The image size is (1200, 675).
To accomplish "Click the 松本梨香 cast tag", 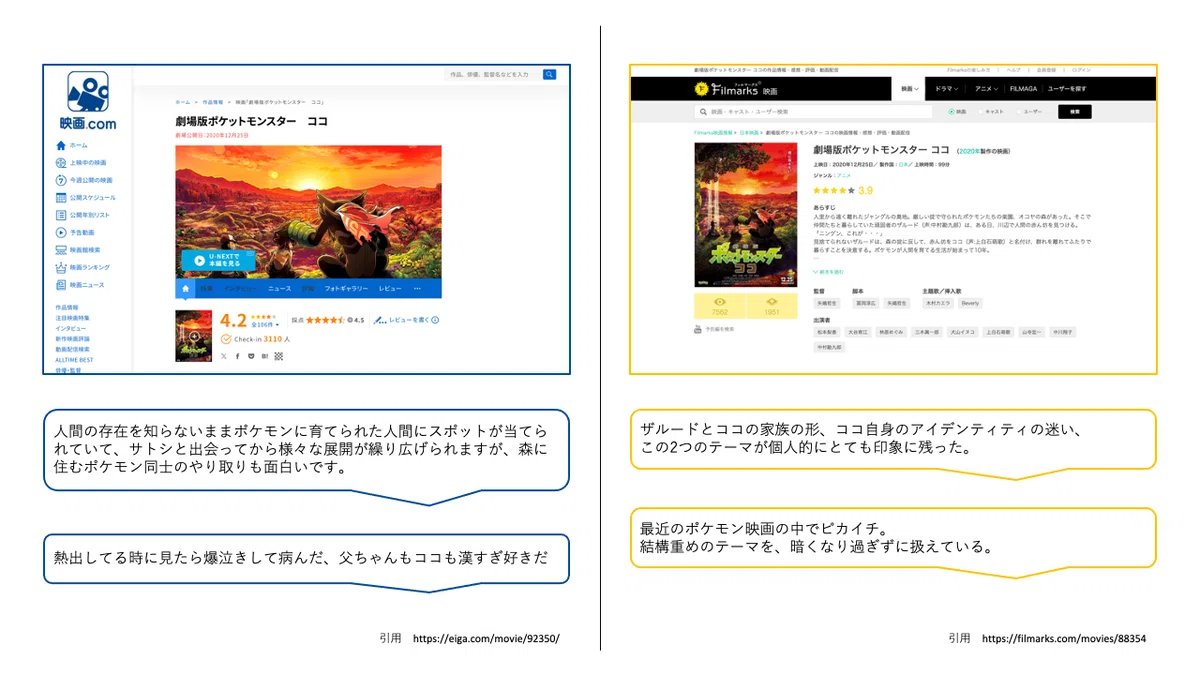I will (x=827, y=332).
